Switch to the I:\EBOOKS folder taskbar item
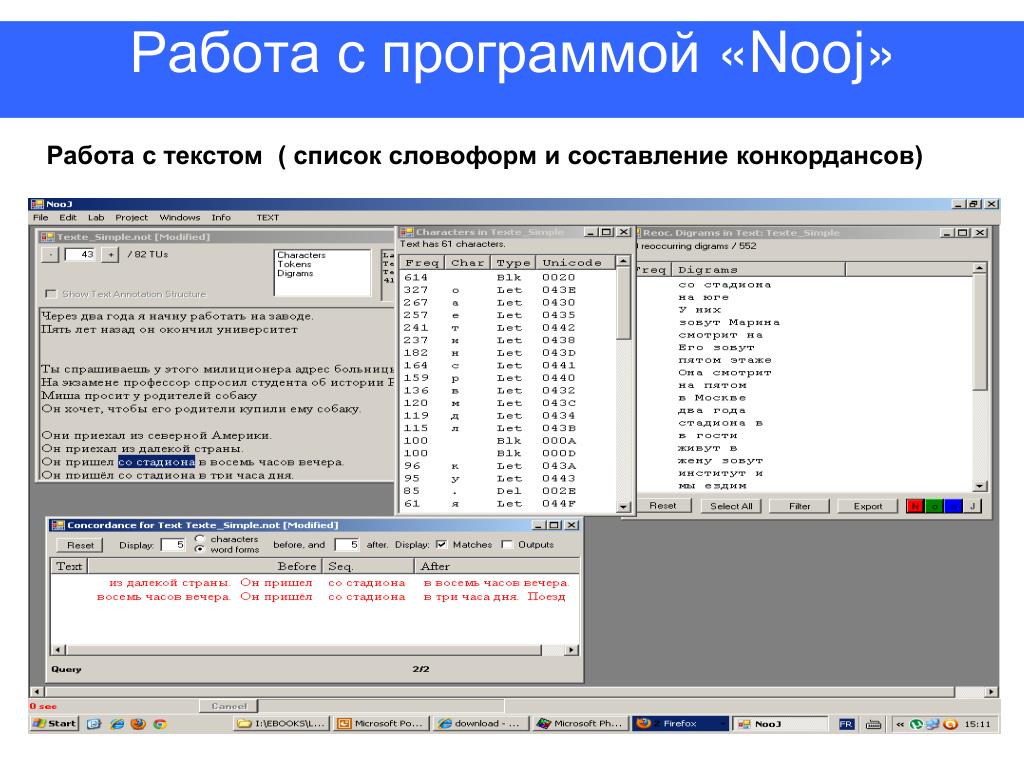Viewport: 1024px width, 768px height. [282, 724]
